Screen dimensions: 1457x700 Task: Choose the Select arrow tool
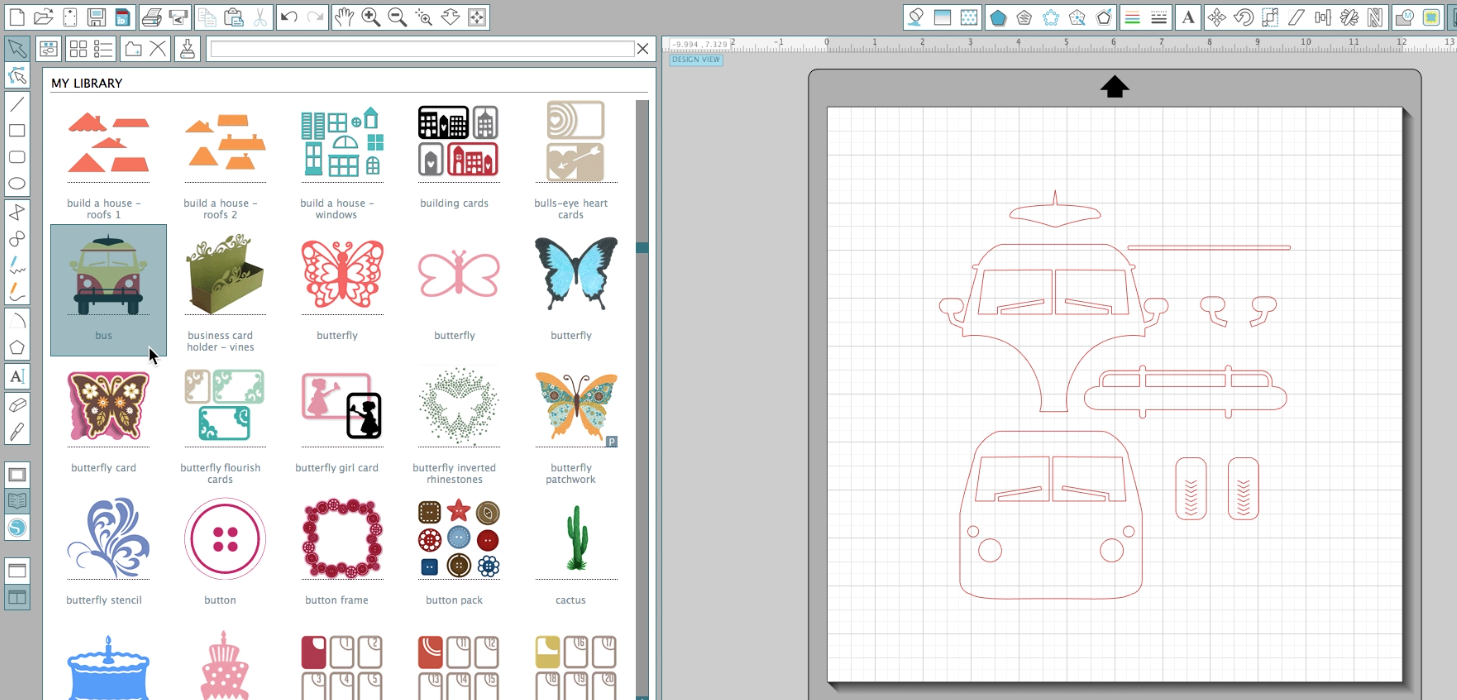tap(17, 48)
